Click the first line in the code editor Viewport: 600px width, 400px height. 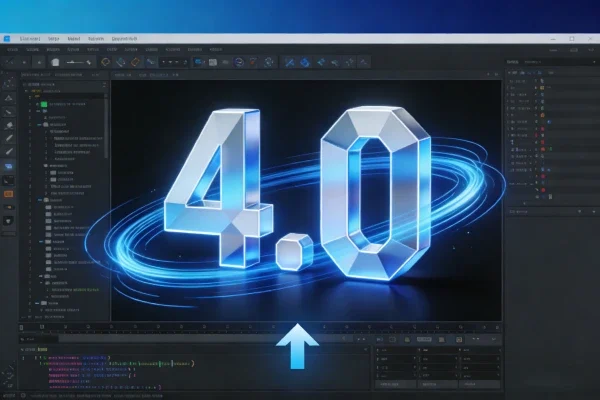80,354
